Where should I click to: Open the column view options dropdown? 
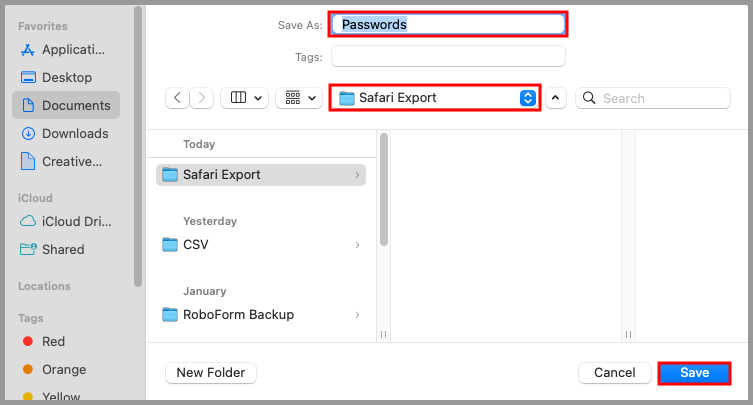246,98
